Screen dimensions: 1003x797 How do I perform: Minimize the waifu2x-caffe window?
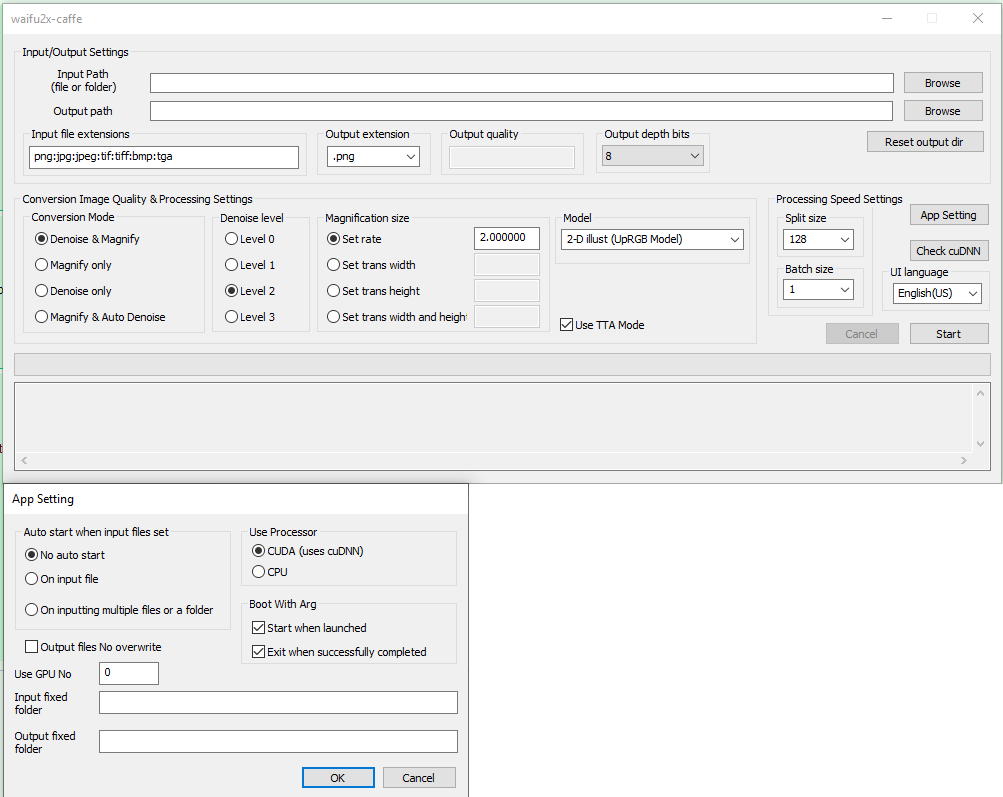887,19
